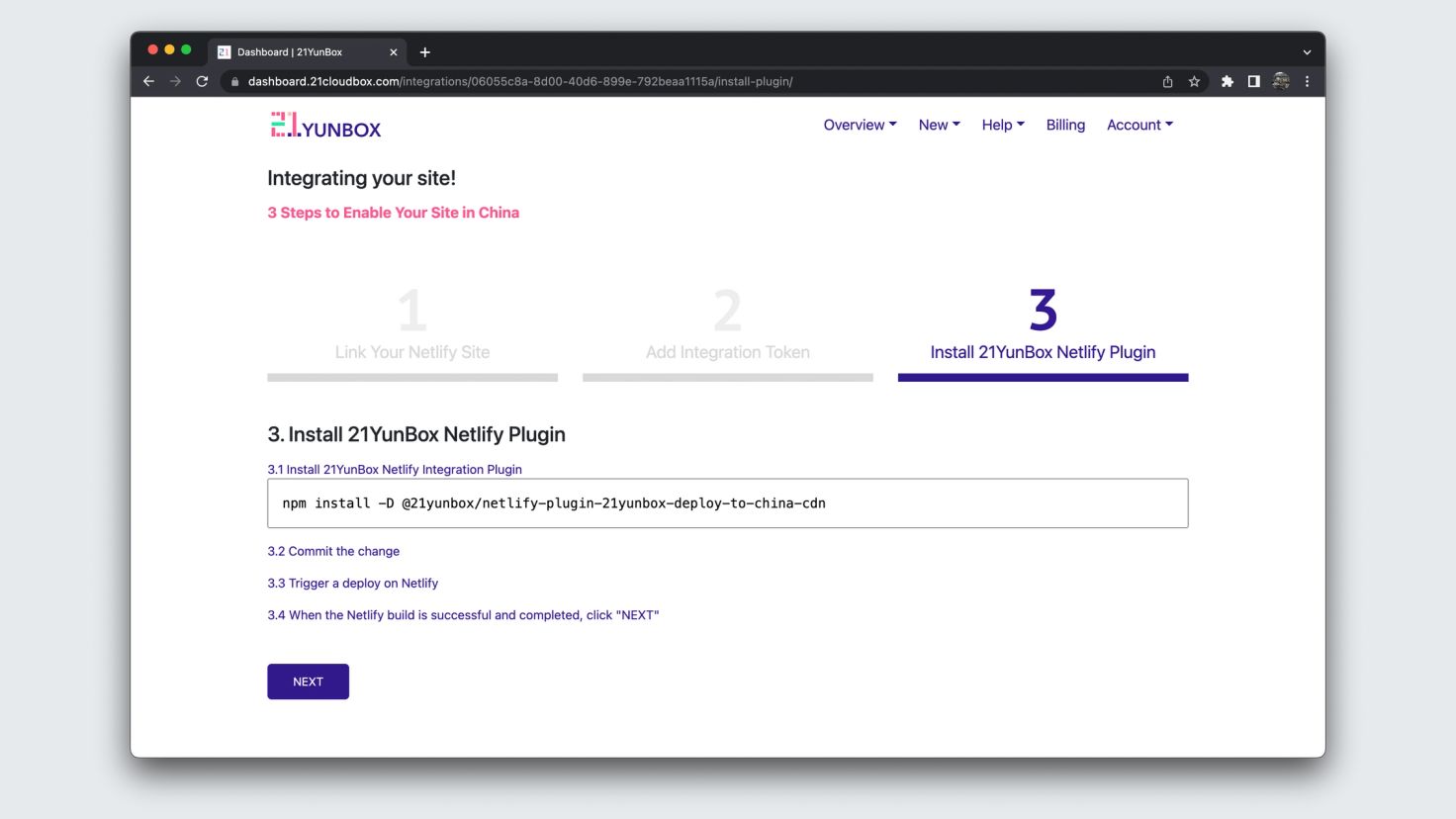Reload the dashboard page
Image resolution: width=1456 pixels, height=819 pixels.
(x=202, y=81)
